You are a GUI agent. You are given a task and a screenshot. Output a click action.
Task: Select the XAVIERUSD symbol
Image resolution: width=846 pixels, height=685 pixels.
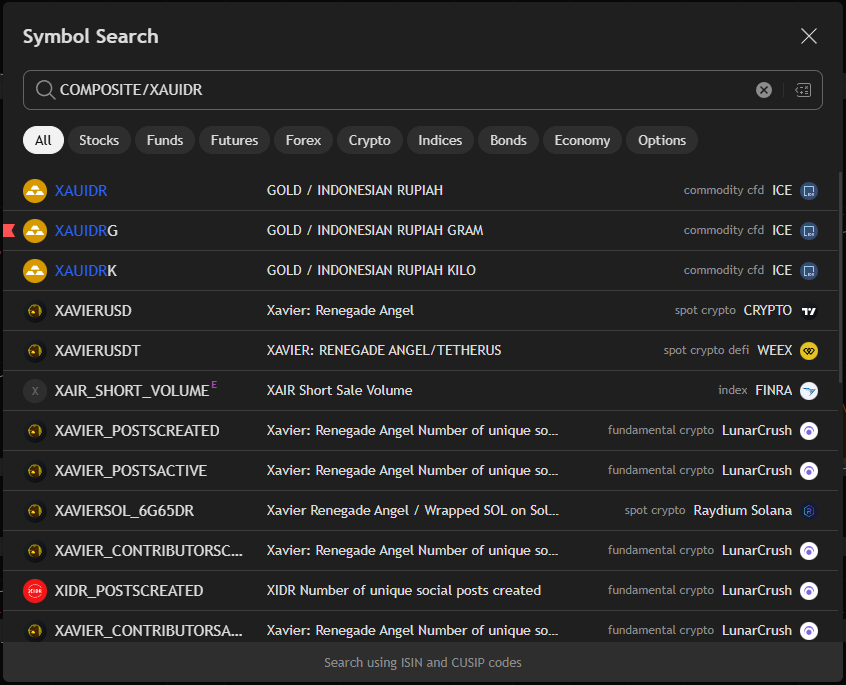pos(93,311)
